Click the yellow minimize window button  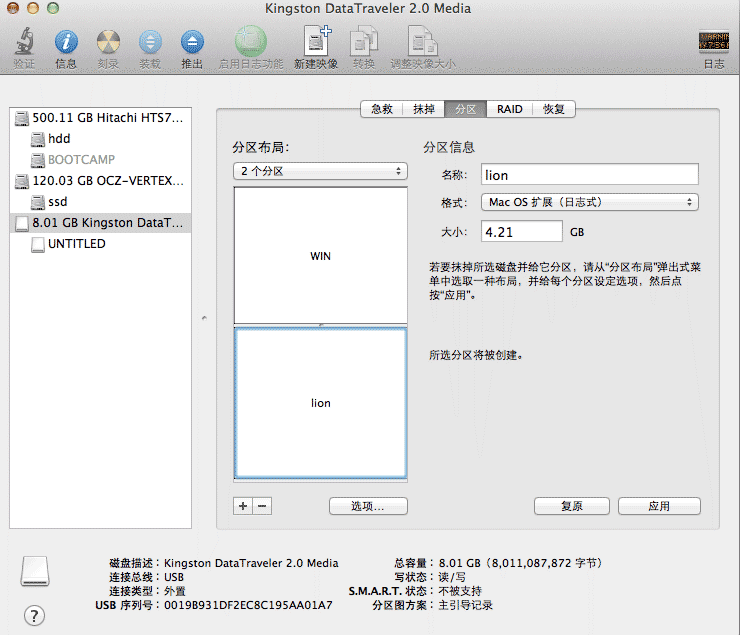[33, 8]
